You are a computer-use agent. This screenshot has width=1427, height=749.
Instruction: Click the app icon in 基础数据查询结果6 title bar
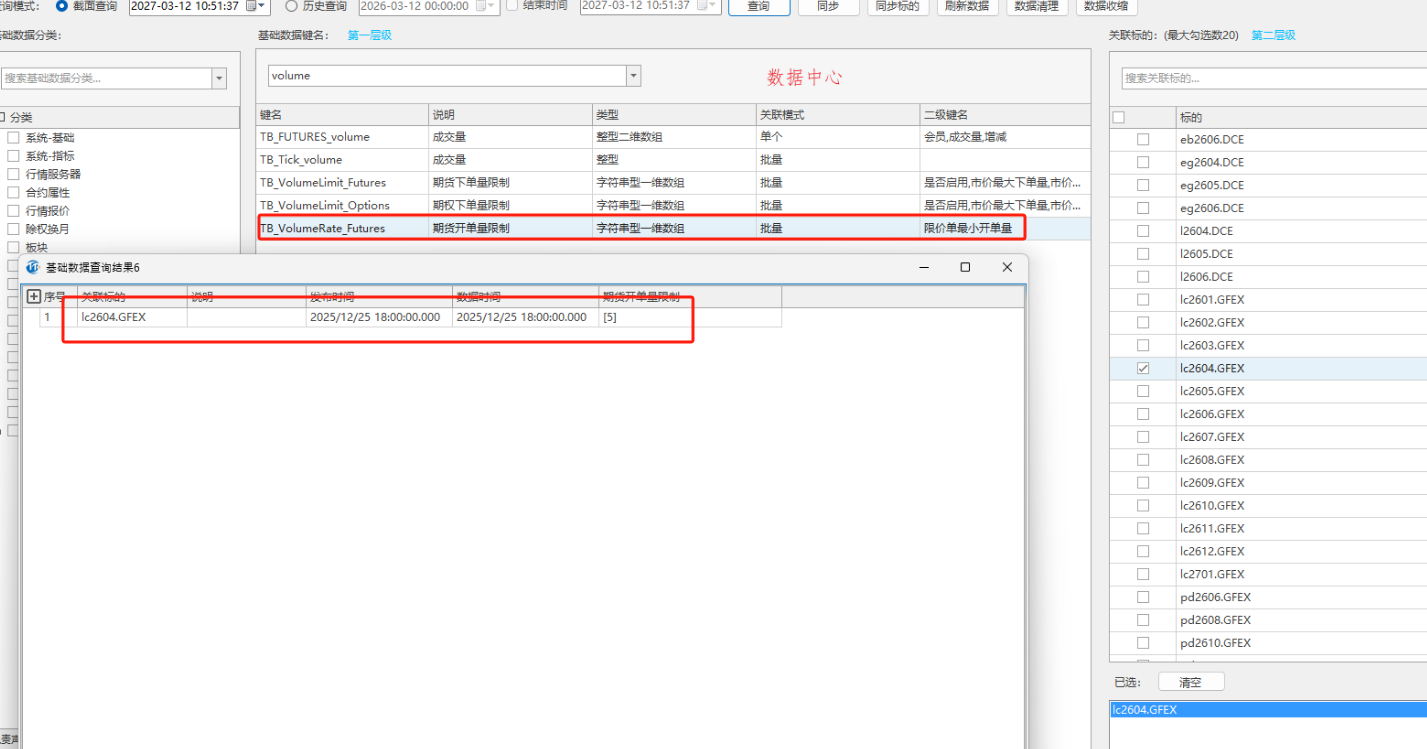point(33,268)
